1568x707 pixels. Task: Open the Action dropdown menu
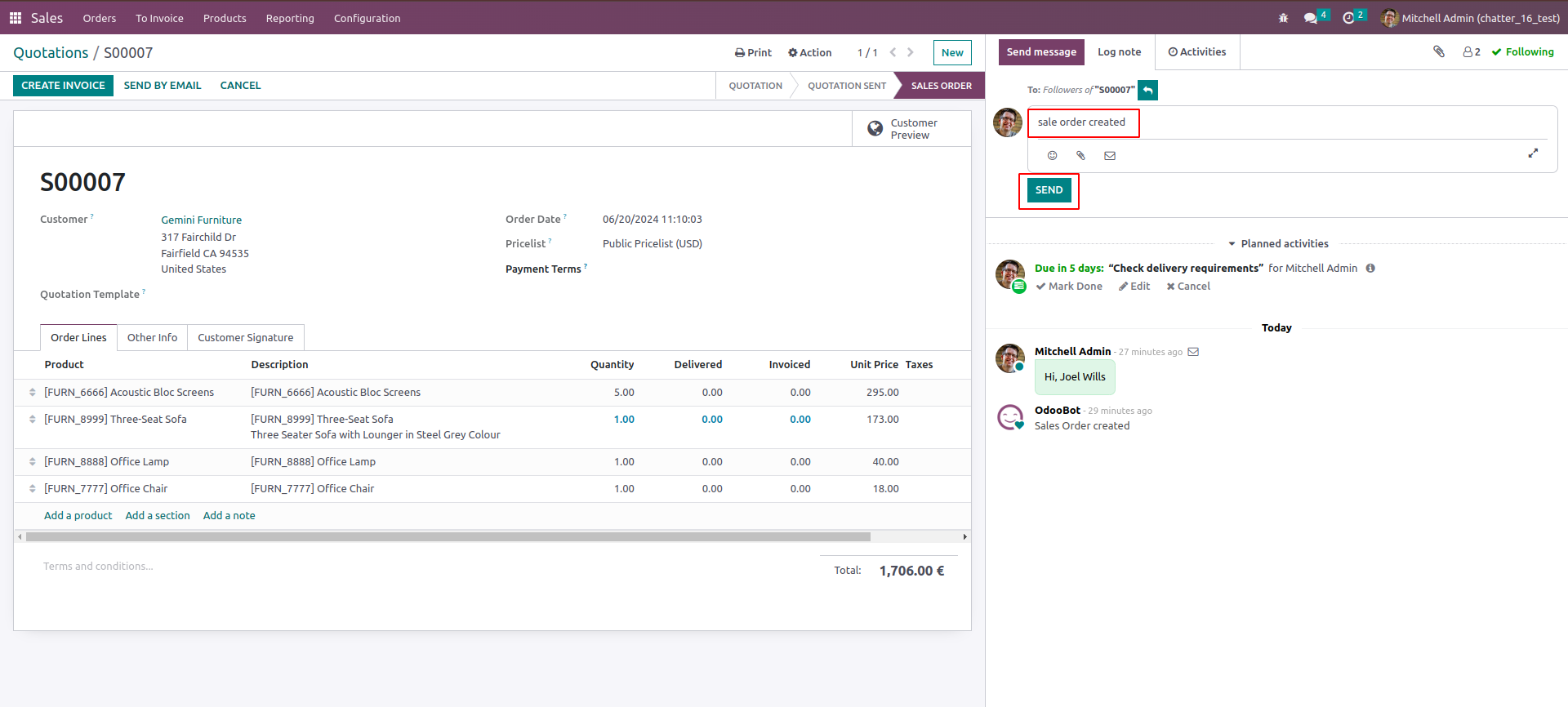(x=809, y=52)
